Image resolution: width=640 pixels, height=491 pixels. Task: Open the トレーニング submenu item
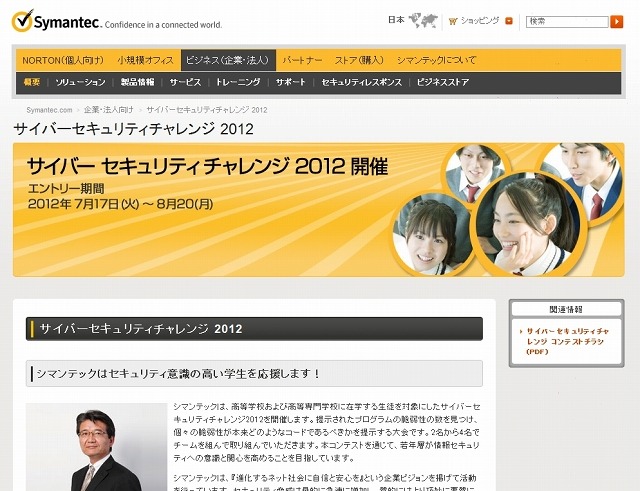click(238, 82)
